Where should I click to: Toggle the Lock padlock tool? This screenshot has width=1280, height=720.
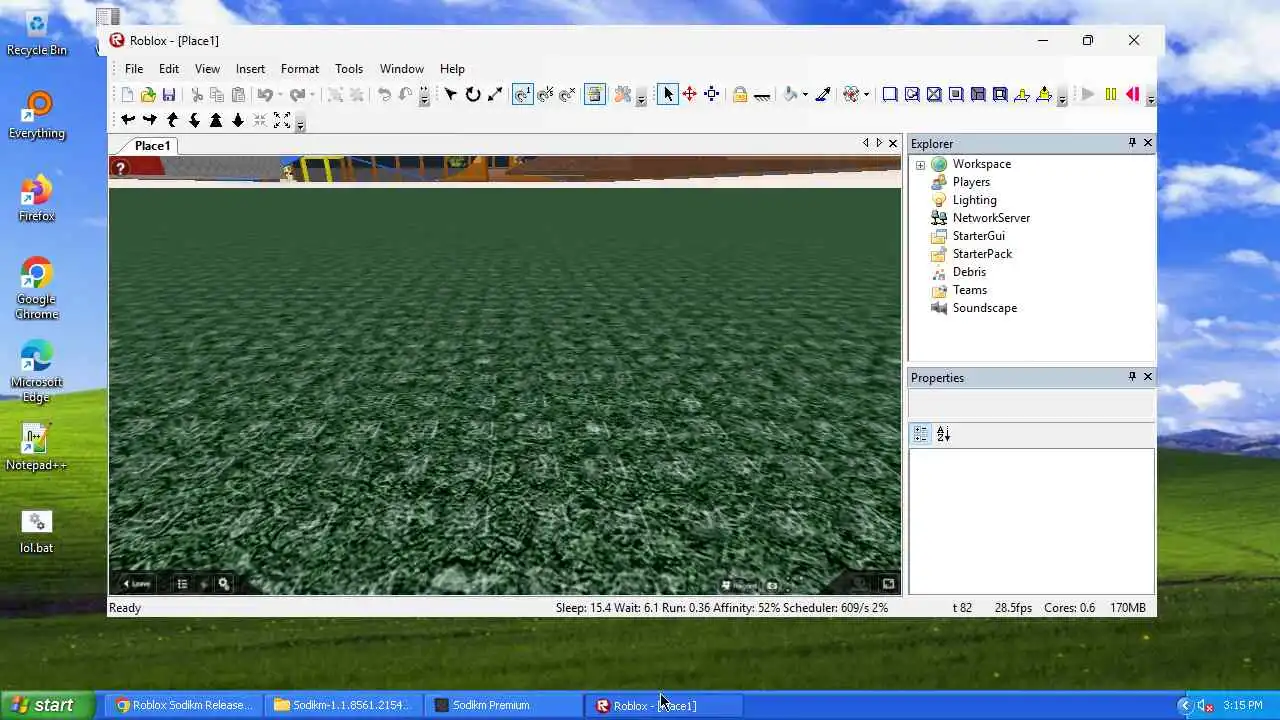click(x=740, y=94)
